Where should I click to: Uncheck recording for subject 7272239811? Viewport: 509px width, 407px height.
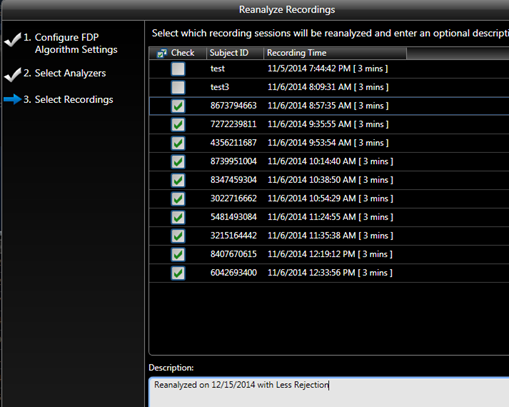coord(178,125)
